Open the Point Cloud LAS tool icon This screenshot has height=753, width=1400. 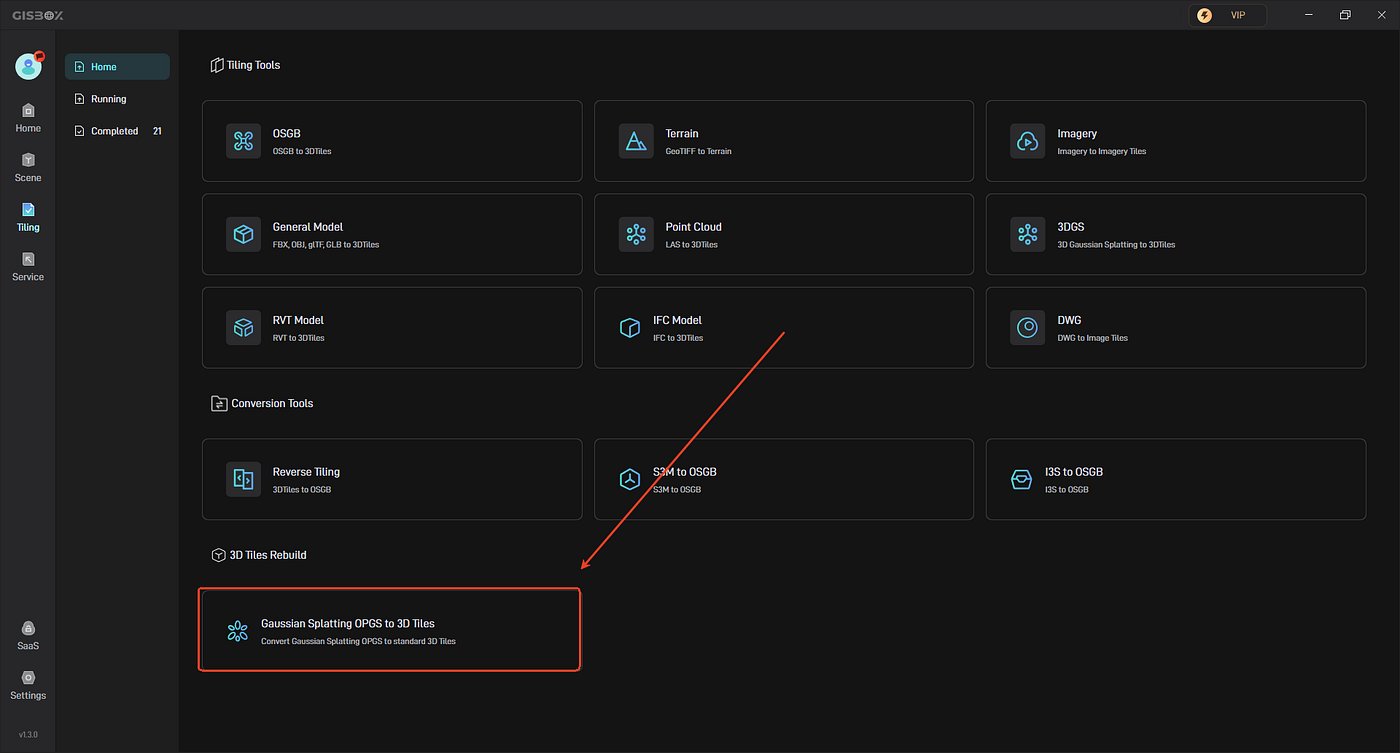click(x=635, y=234)
